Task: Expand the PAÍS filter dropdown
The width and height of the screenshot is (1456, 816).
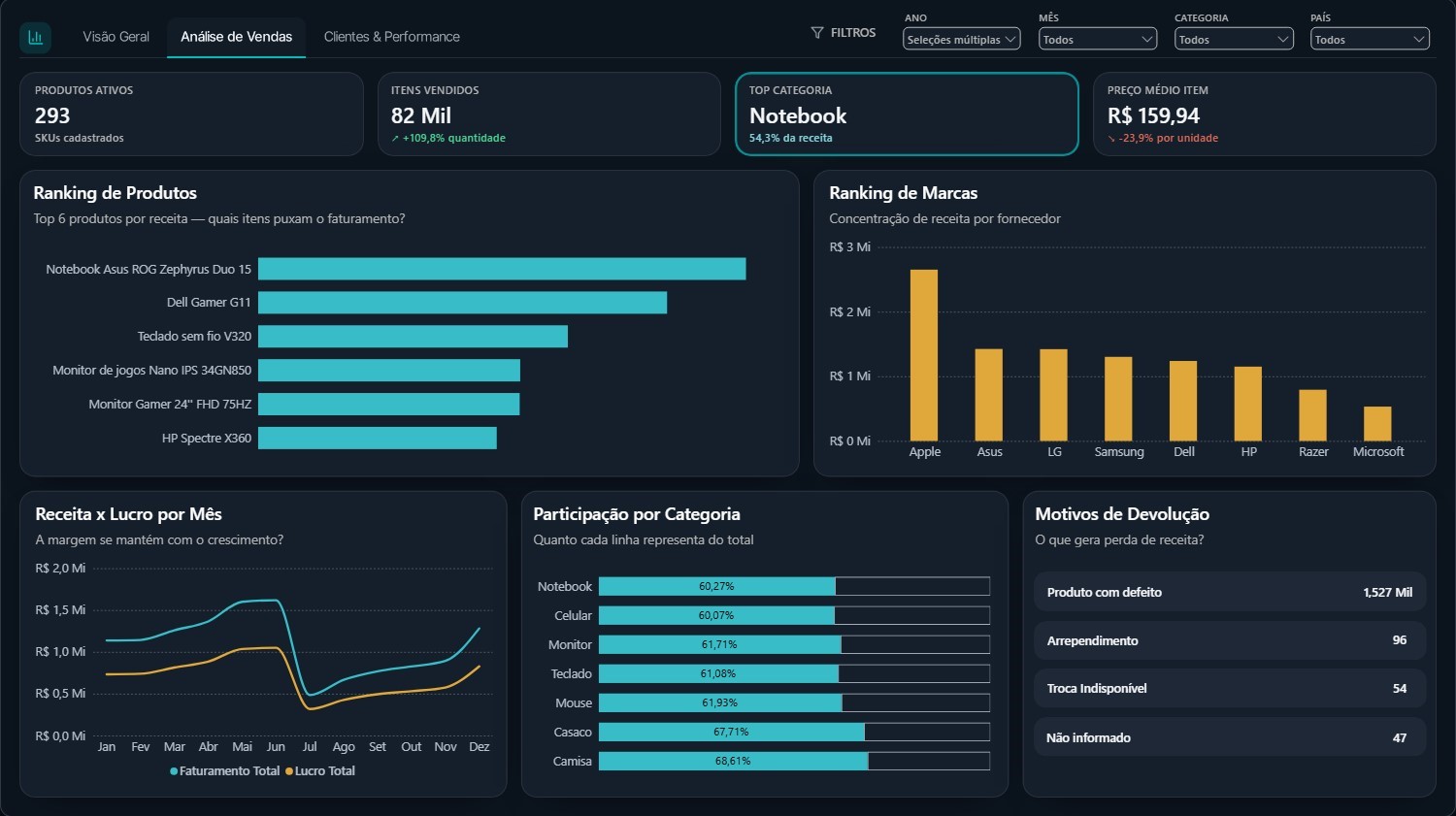Action: pyautogui.click(x=1370, y=39)
